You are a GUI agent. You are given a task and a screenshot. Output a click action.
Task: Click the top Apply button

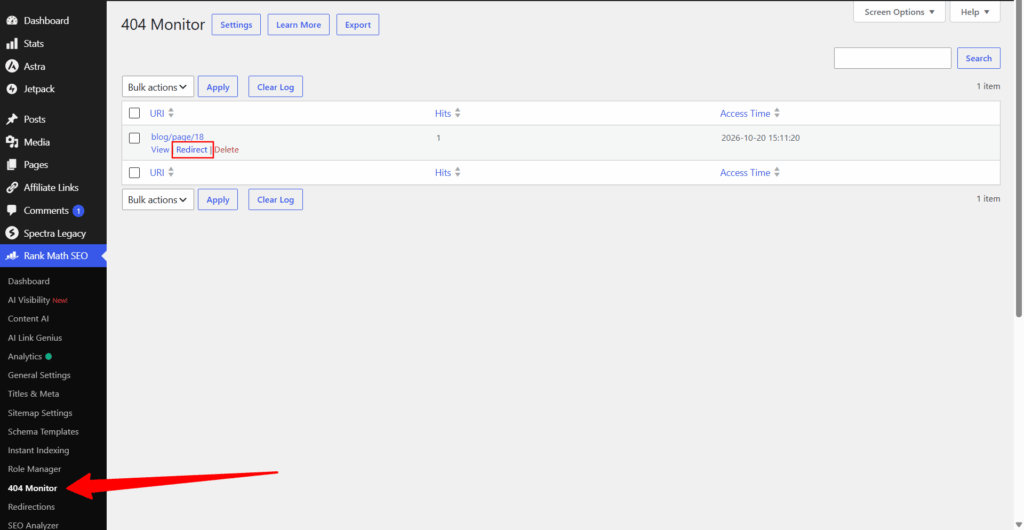click(x=218, y=87)
